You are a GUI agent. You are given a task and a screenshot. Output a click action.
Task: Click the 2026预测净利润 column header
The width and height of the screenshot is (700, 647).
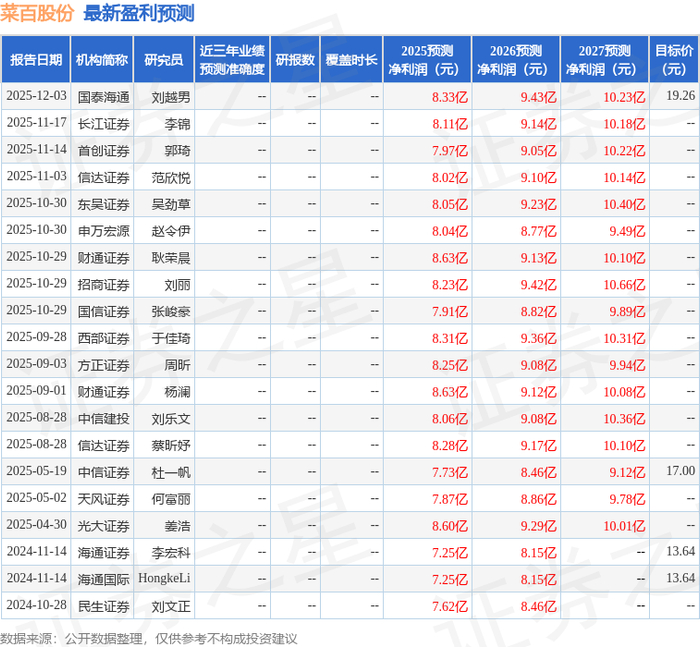(x=516, y=59)
